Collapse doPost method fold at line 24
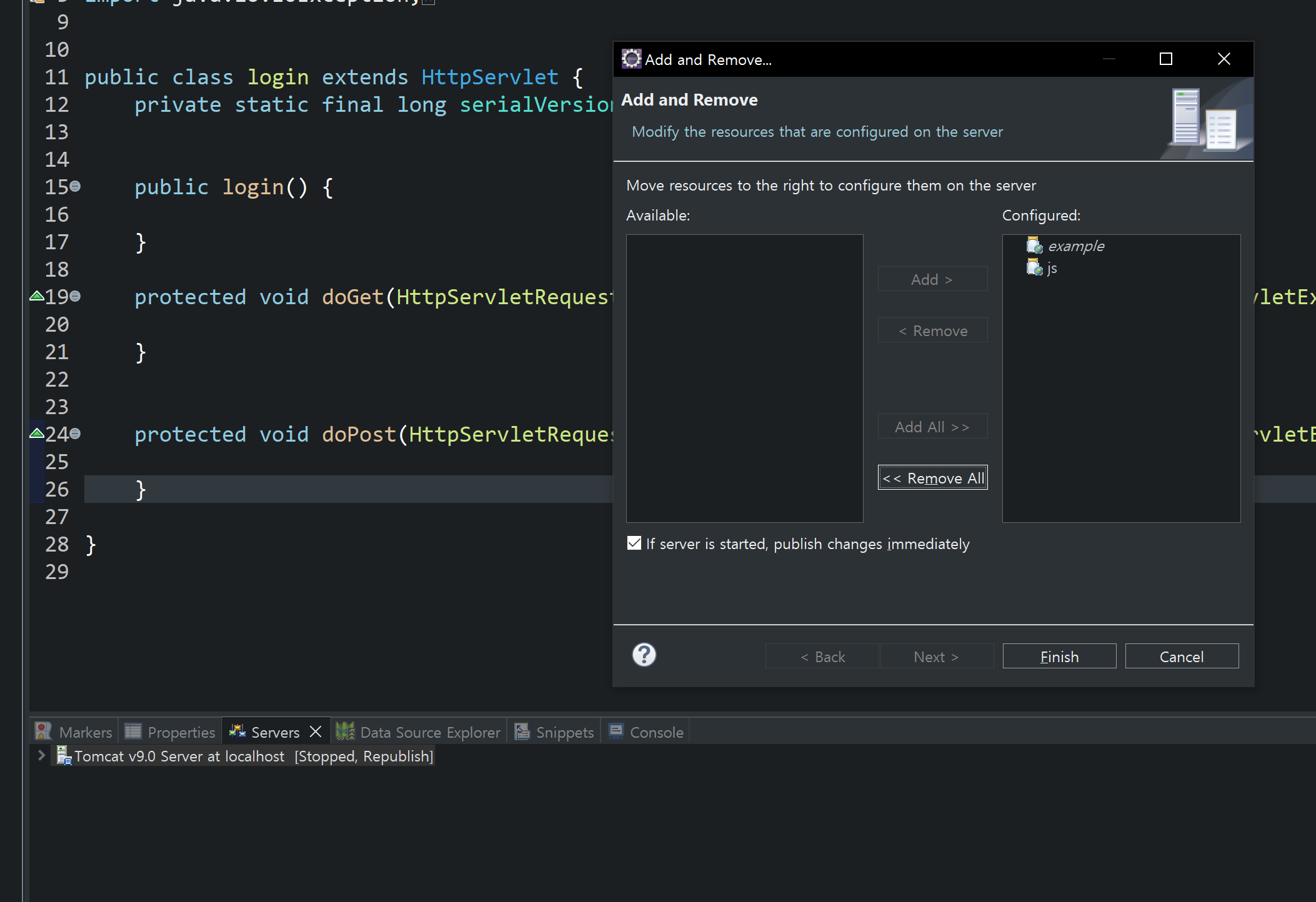1316x902 pixels. click(x=75, y=434)
